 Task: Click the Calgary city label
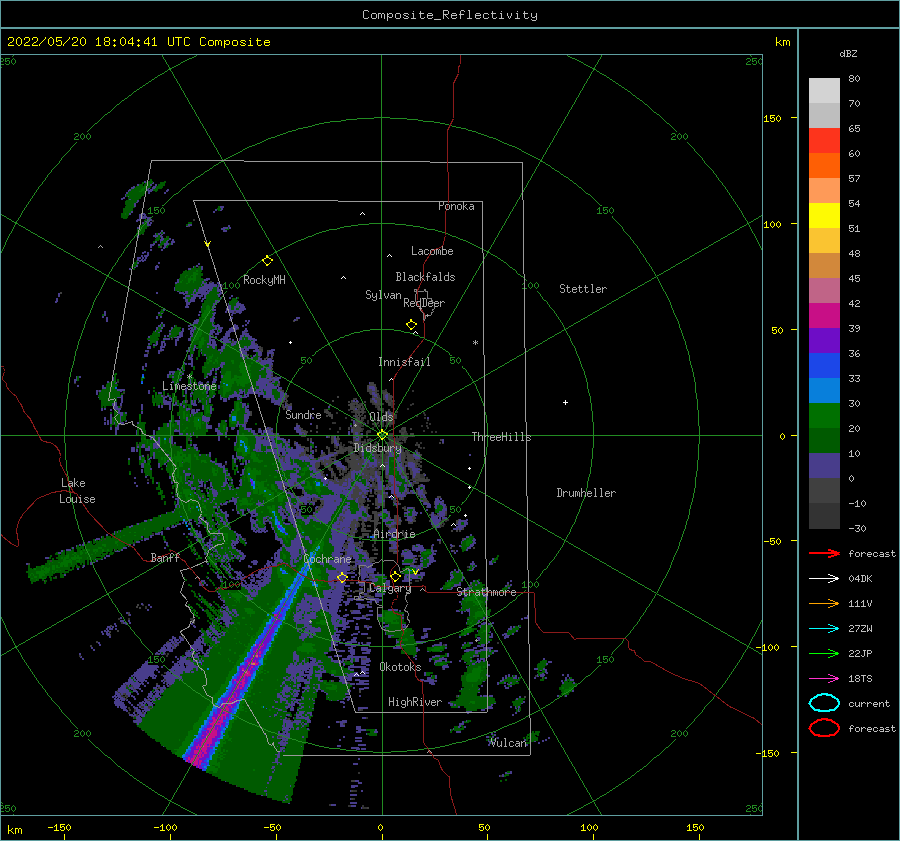click(x=390, y=588)
